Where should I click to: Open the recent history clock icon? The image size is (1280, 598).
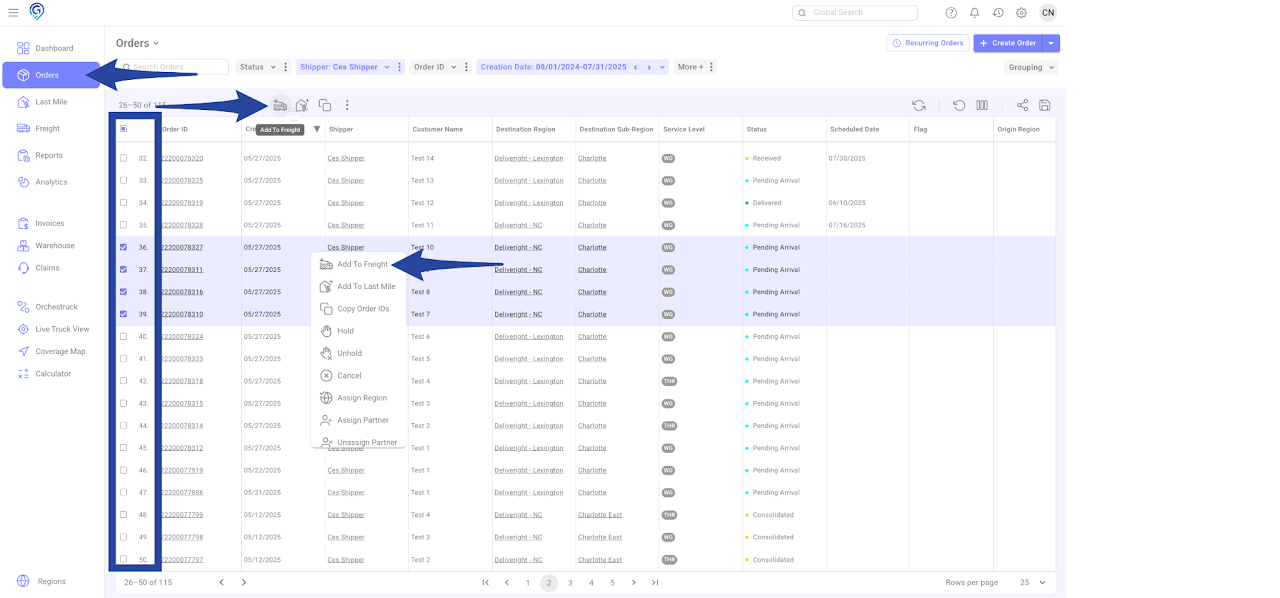[x=998, y=13]
